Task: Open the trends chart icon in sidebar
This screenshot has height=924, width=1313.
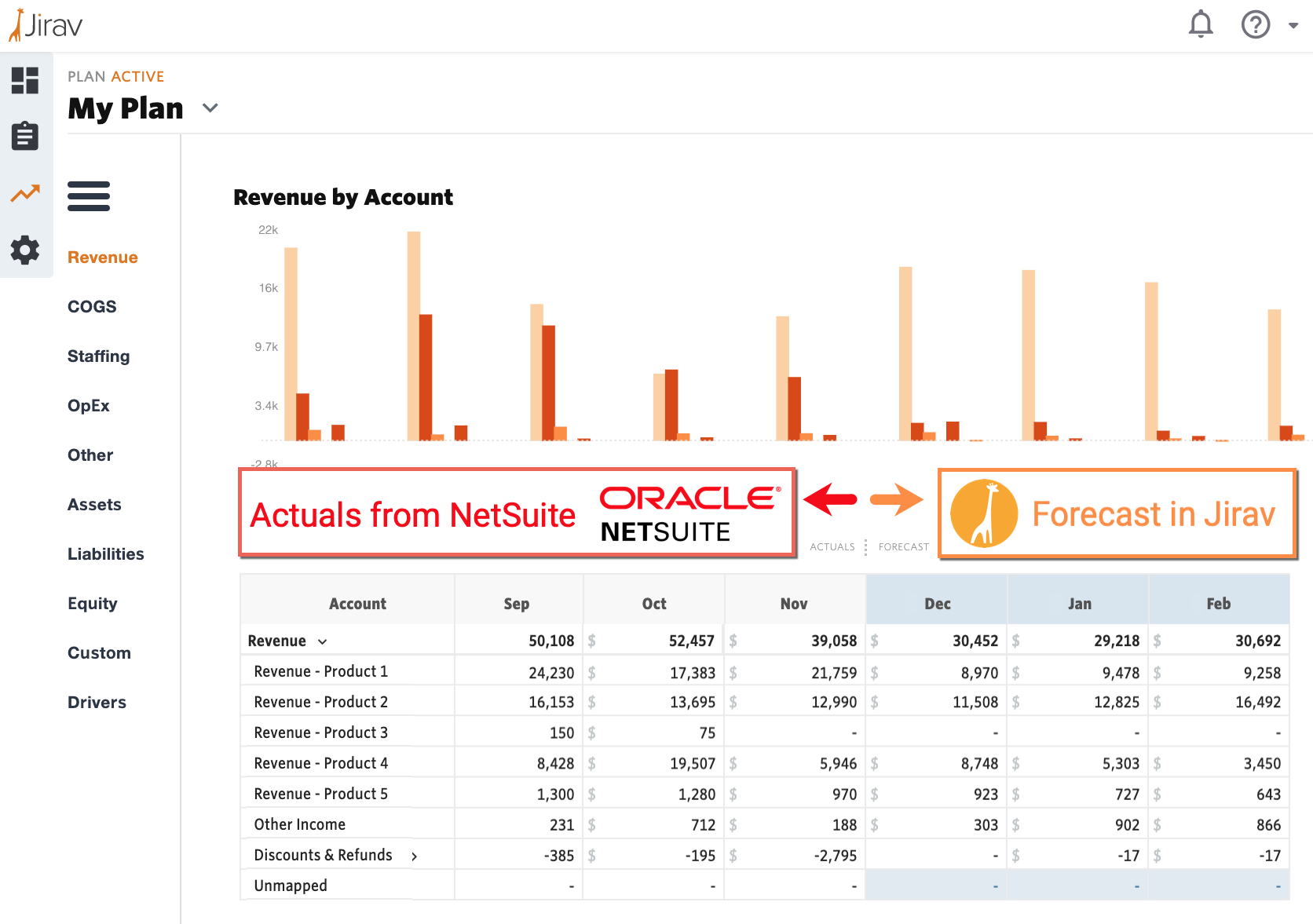Action: (x=25, y=193)
